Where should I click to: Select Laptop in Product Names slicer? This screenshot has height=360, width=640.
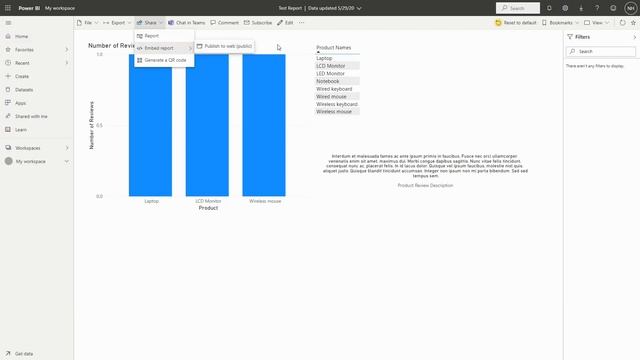337,58
